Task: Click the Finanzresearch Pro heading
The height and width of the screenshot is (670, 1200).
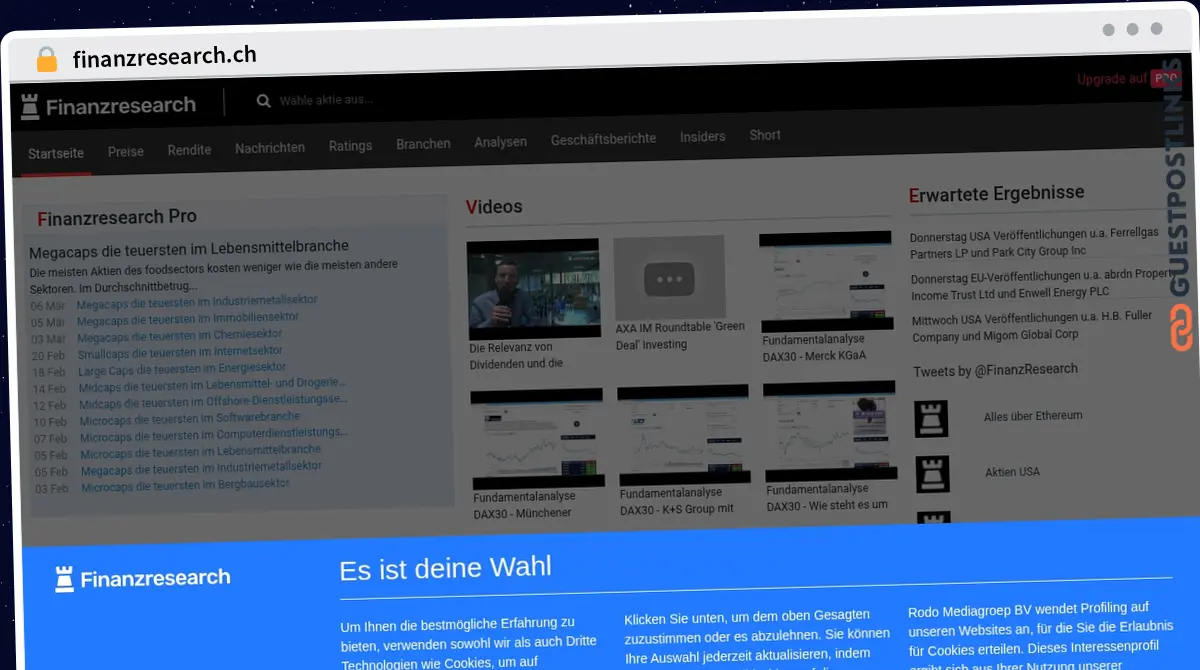Action: coord(117,217)
